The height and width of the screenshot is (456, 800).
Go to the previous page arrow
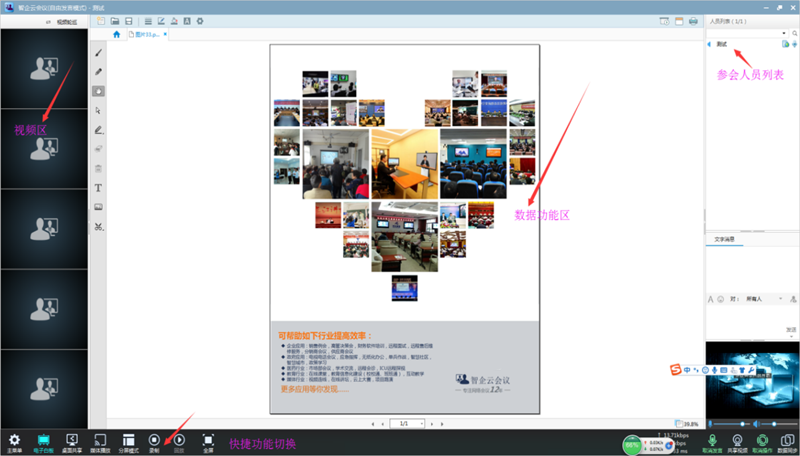pyautogui.click(x=383, y=424)
